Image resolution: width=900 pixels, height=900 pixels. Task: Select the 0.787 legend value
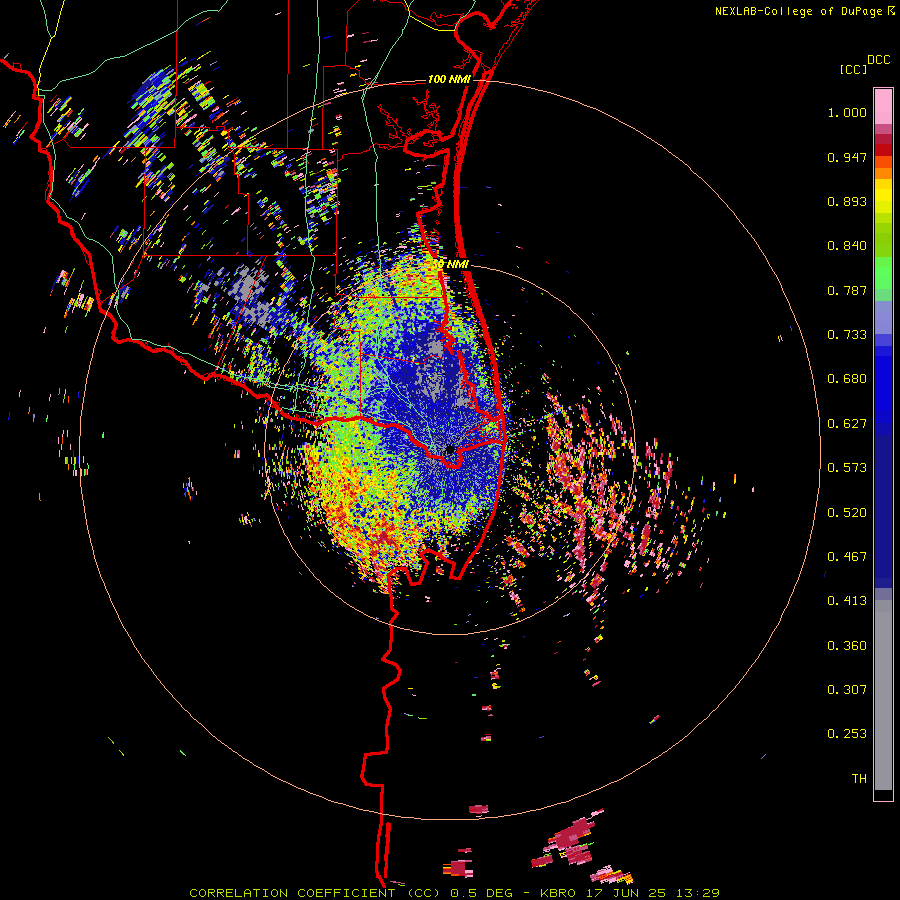pos(847,290)
